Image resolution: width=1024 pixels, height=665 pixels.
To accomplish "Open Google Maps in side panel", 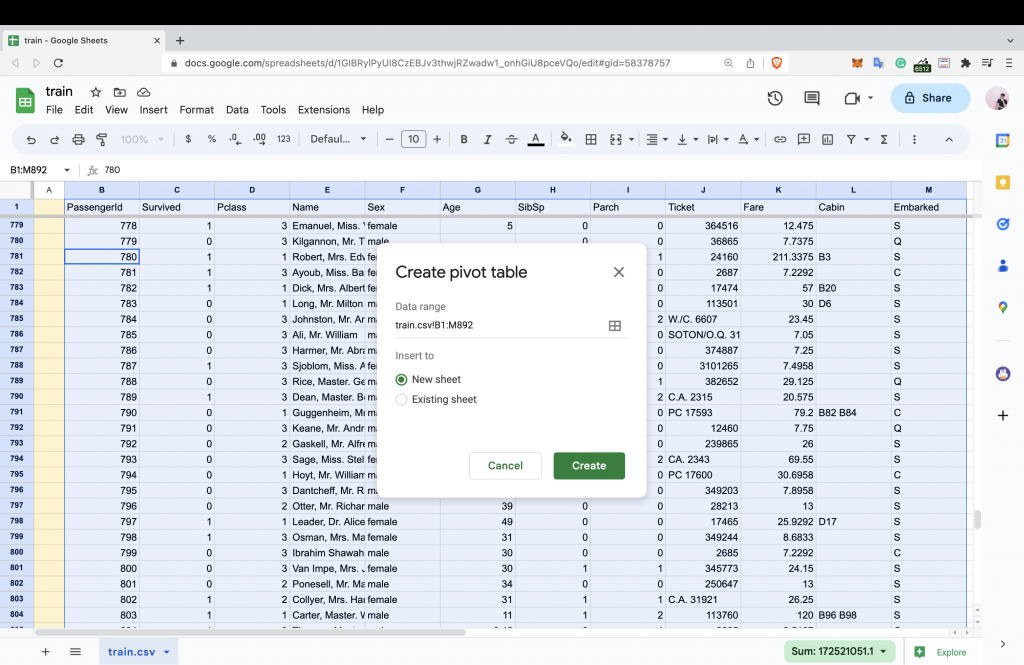I will click(x=1003, y=308).
